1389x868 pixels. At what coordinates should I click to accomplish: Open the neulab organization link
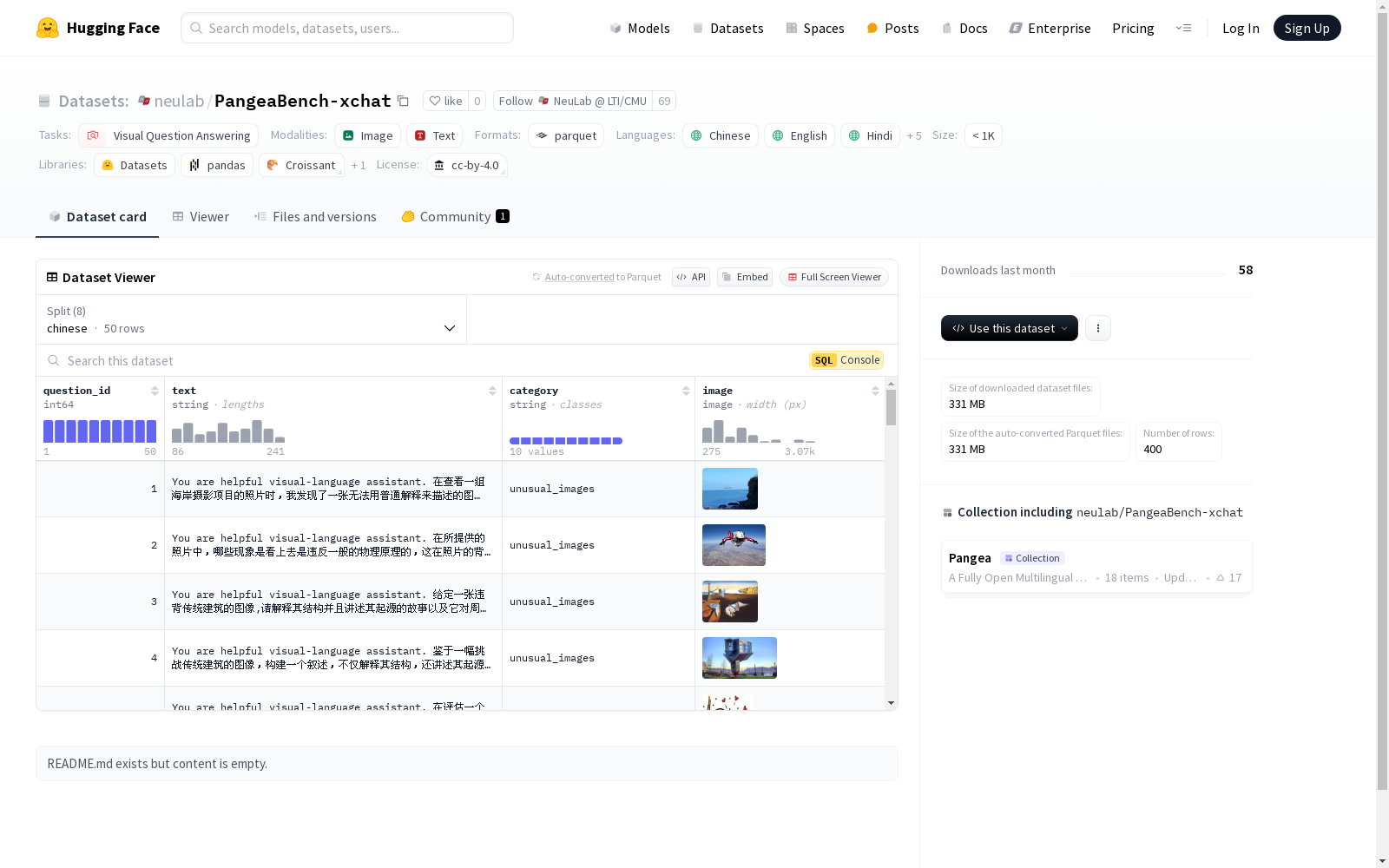(178, 101)
